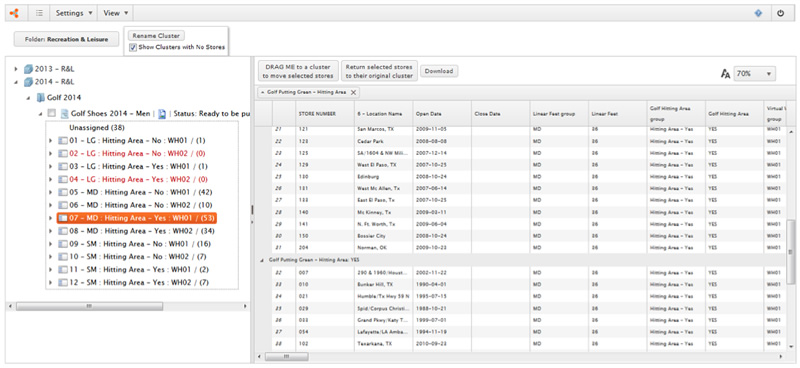
Task: Click the Rename Cluster button
Action: tap(156, 36)
